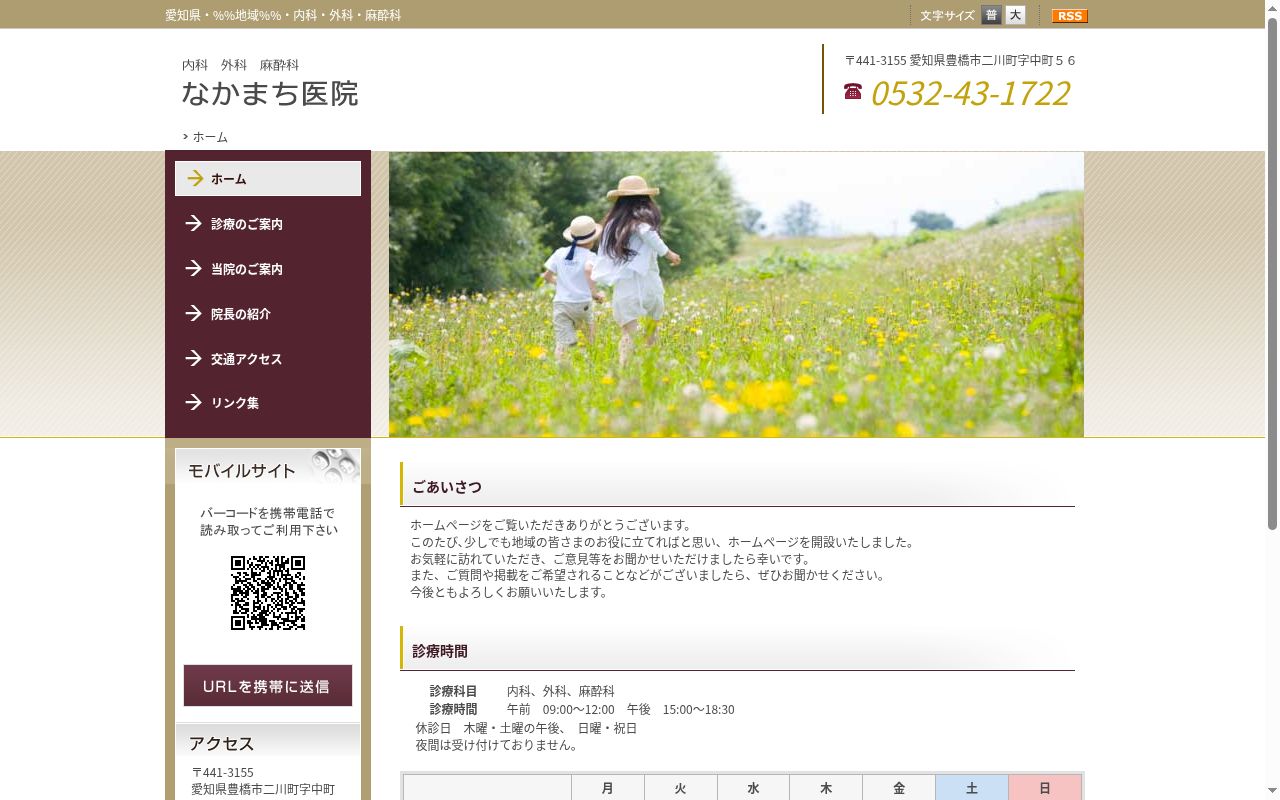Screen dimensions: 1280x800
Task: Click the 診療時間 section heading
Action: click(x=738, y=650)
